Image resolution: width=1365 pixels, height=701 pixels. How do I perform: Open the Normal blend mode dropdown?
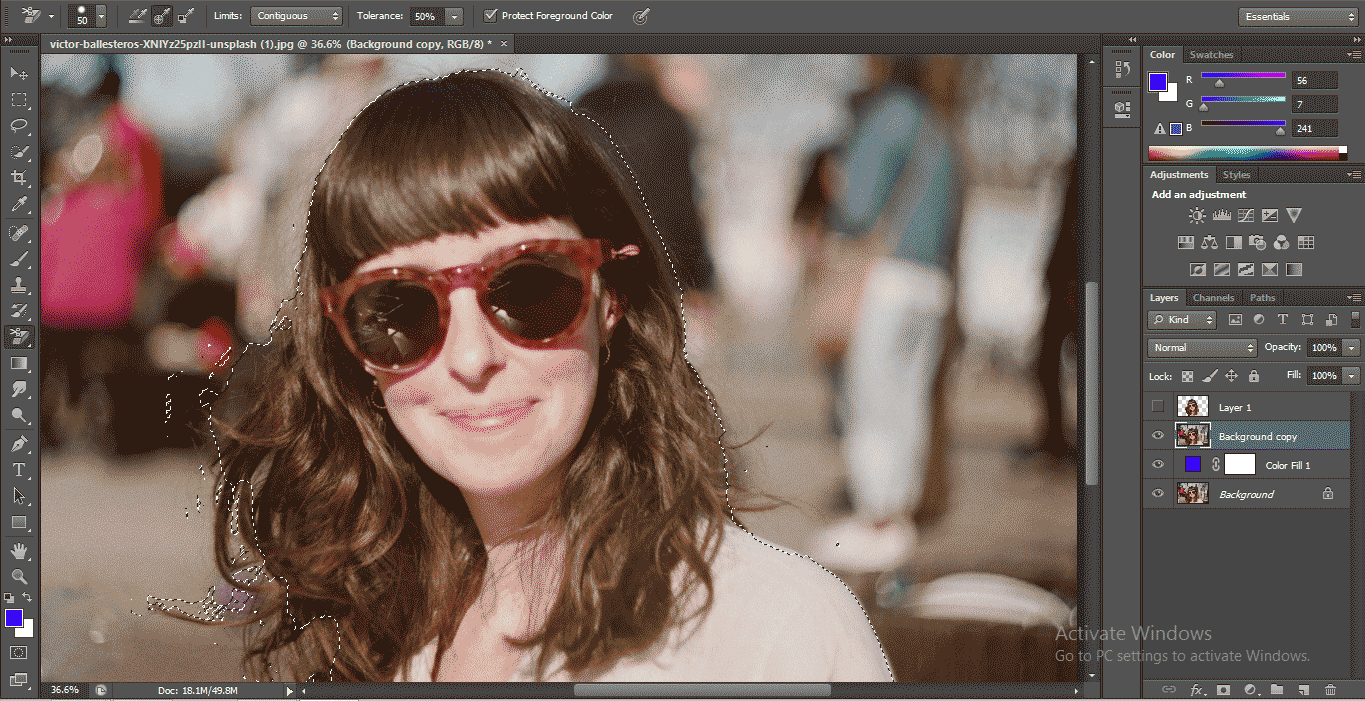point(1202,348)
